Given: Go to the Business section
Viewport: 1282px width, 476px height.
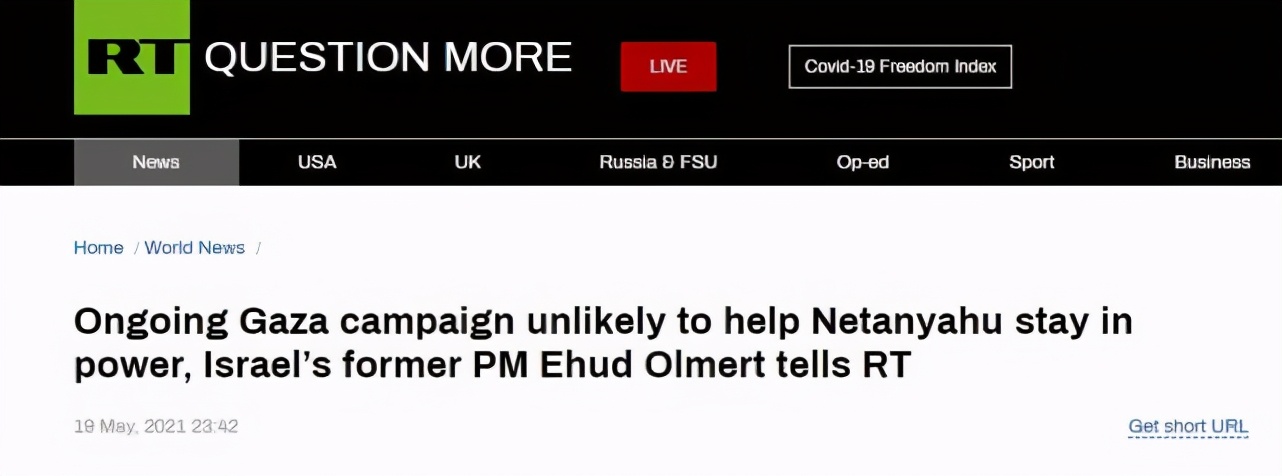Looking at the screenshot, I should [x=1212, y=162].
